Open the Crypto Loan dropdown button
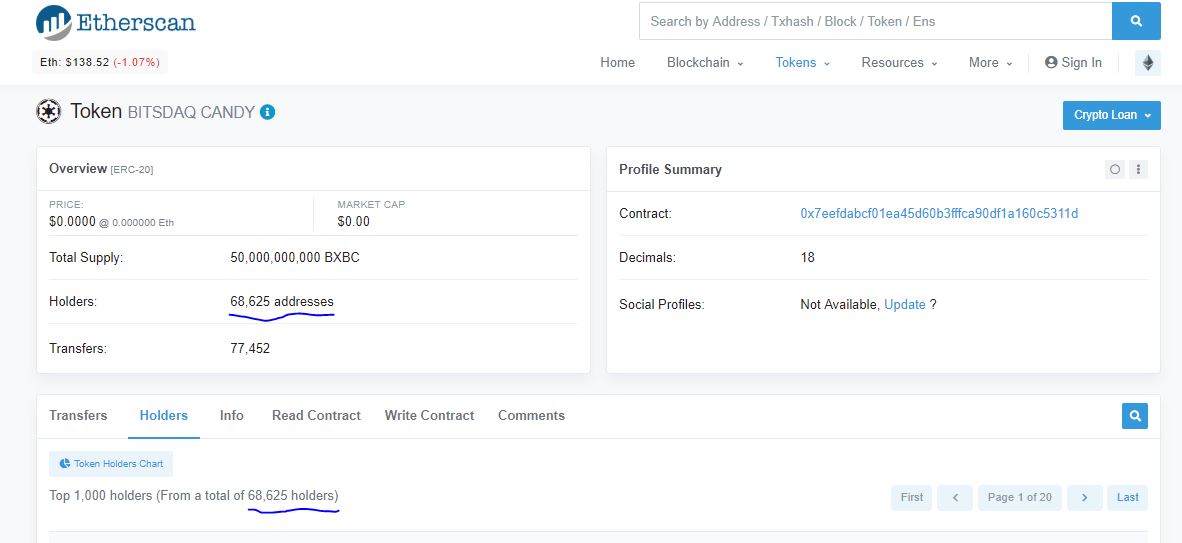The image size is (1182, 543). pos(1112,115)
